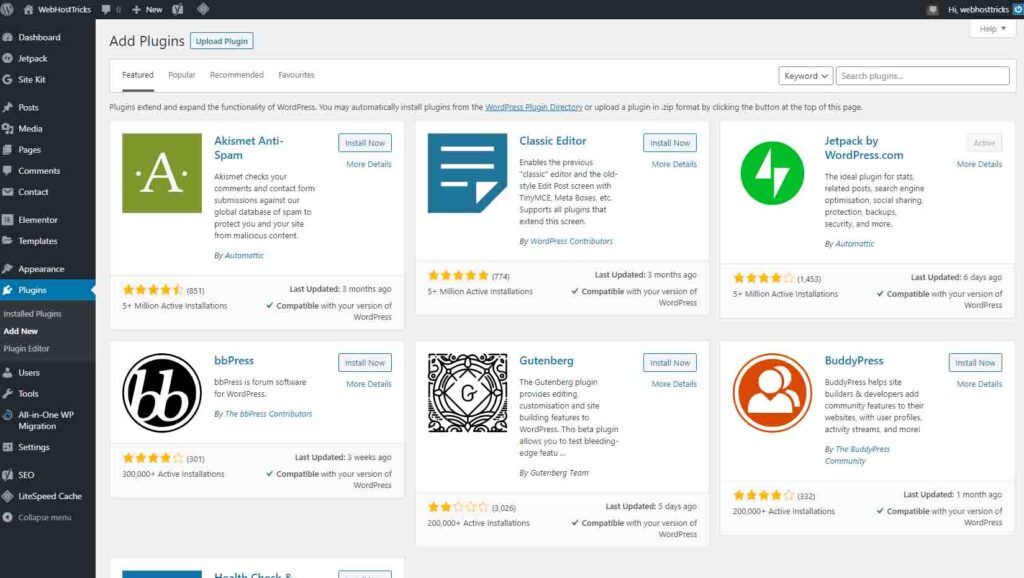Screen dimensions: 1024x578
Task: Open the WordPress Plugin Directory link
Action: tap(534, 107)
